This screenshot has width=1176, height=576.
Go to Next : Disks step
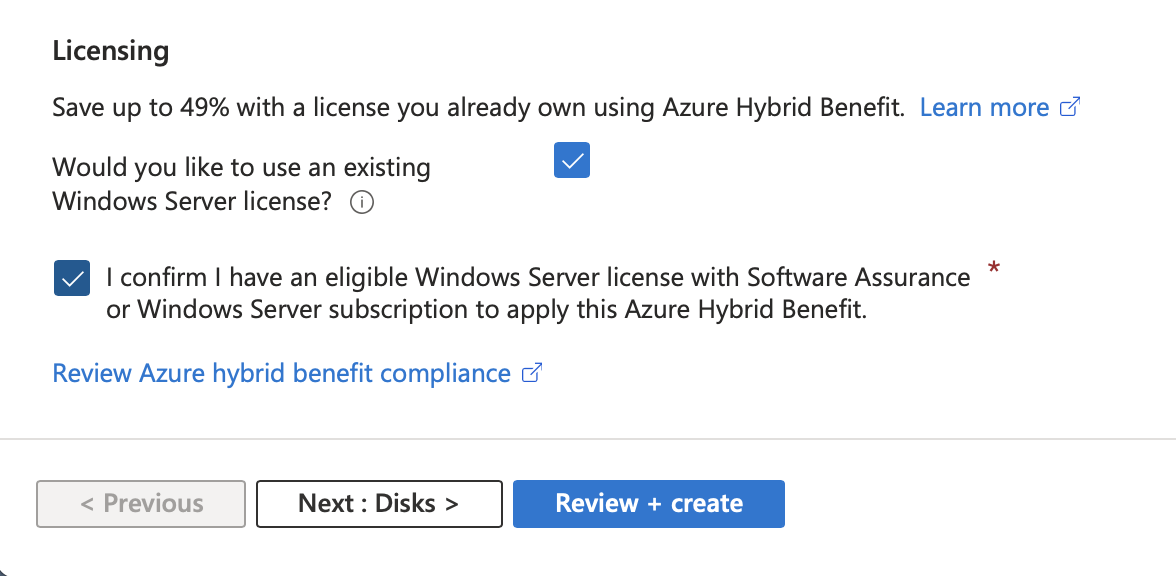click(379, 503)
